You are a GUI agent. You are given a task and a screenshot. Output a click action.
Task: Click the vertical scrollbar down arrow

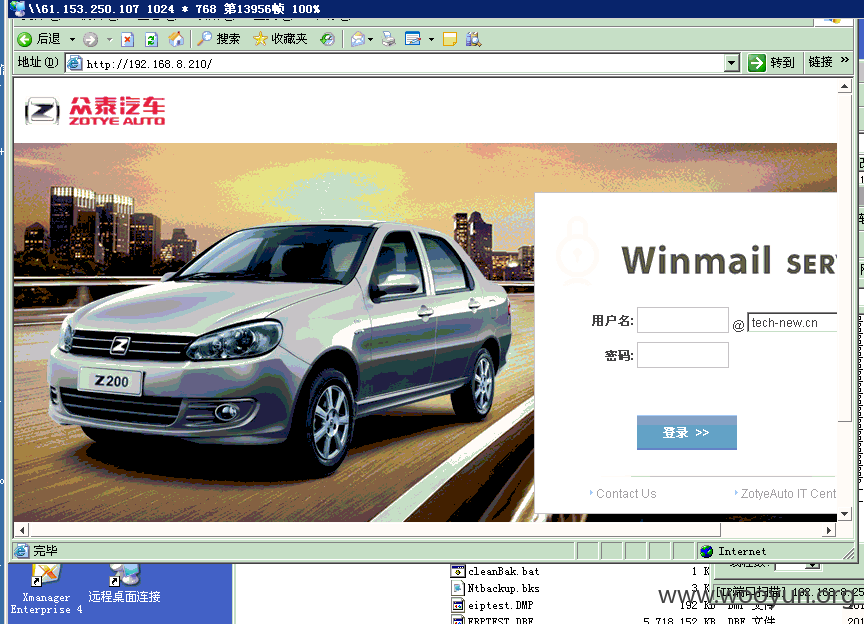point(844,514)
